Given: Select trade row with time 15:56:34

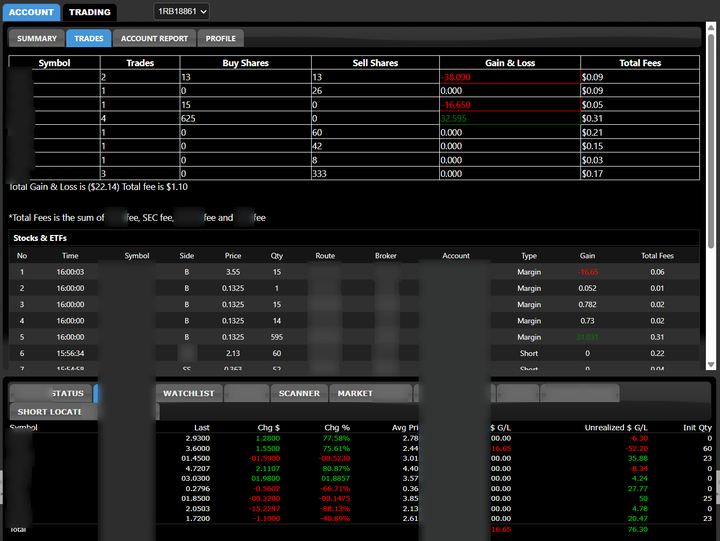Looking at the screenshot, I should click(354, 353).
